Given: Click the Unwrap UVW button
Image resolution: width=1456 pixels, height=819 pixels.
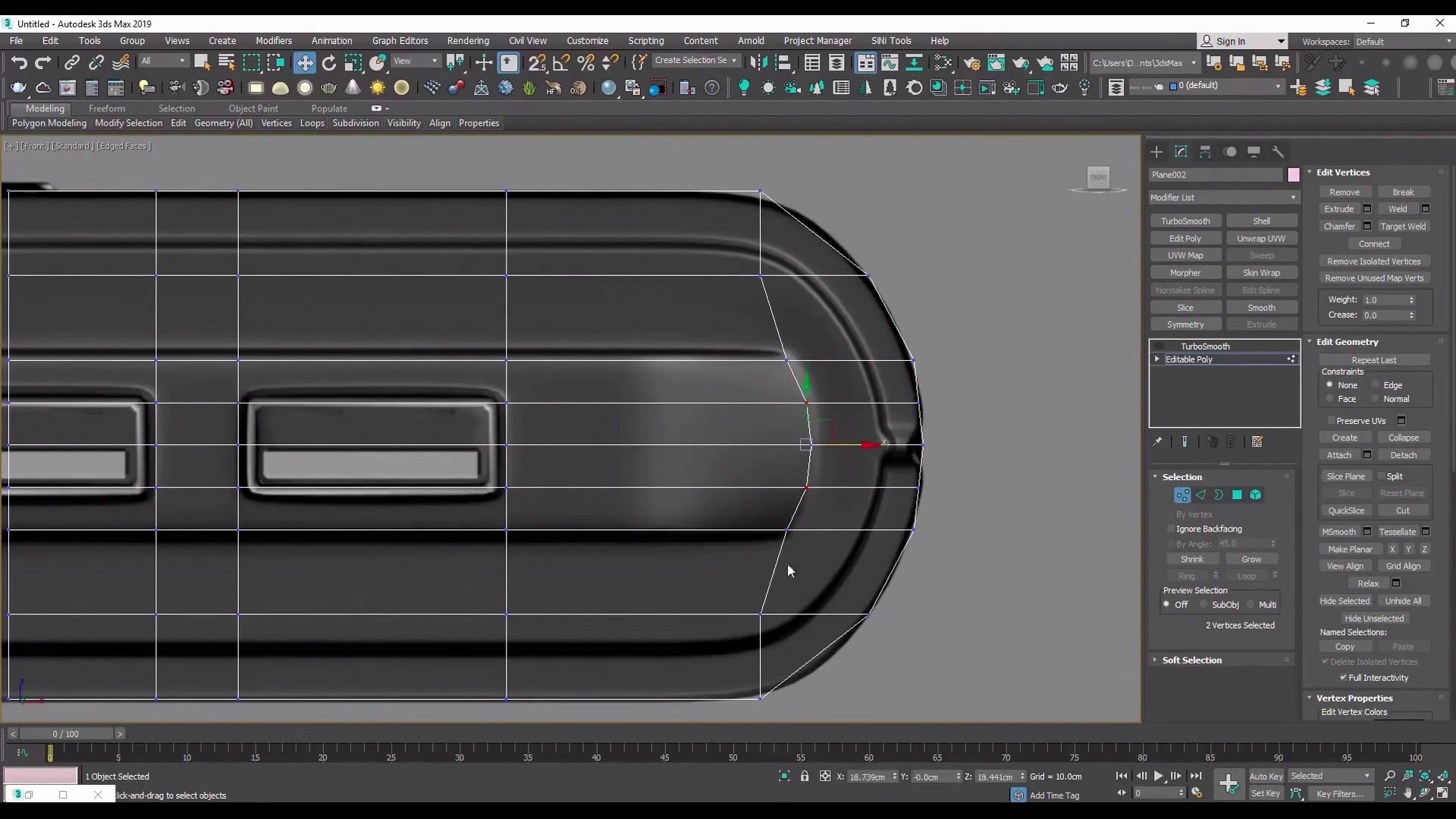Looking at the screenshot, I should click(1261, 238).
